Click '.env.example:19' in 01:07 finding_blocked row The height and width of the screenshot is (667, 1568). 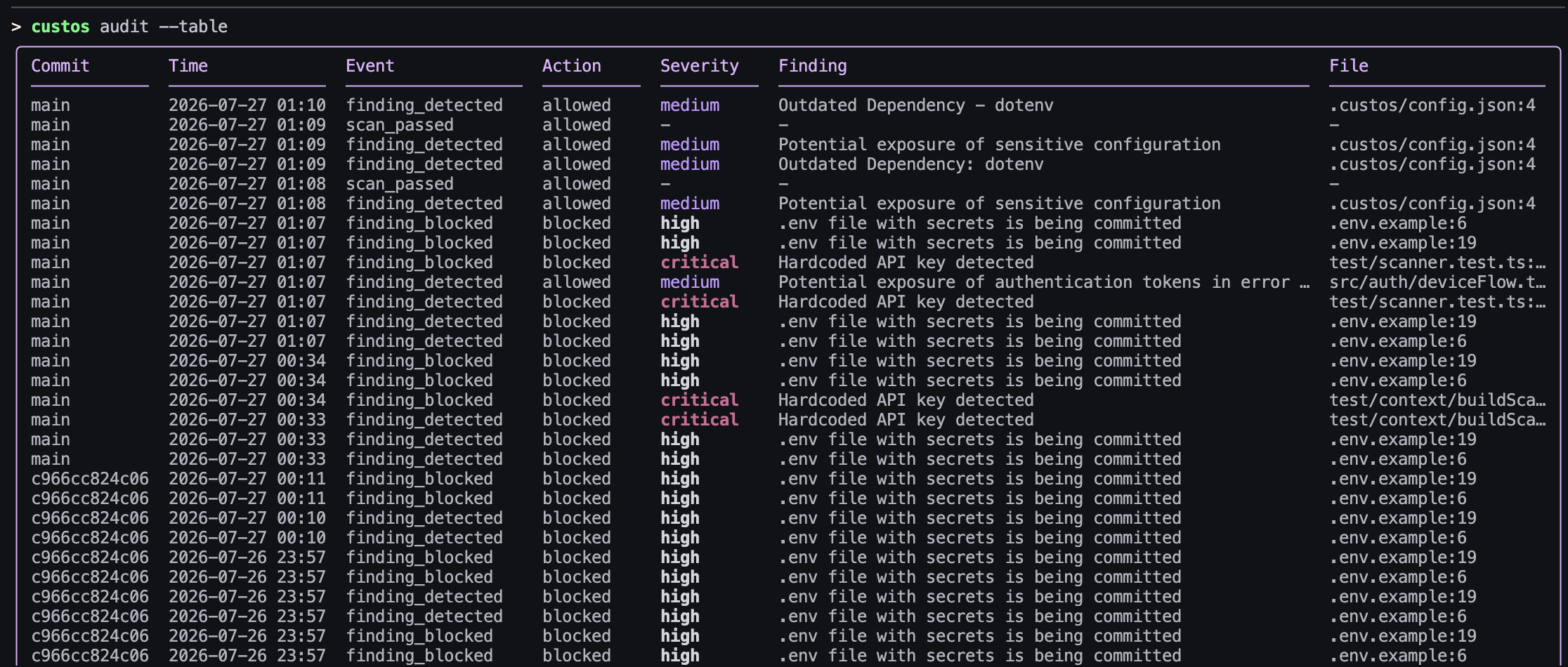click(1403, 243)
